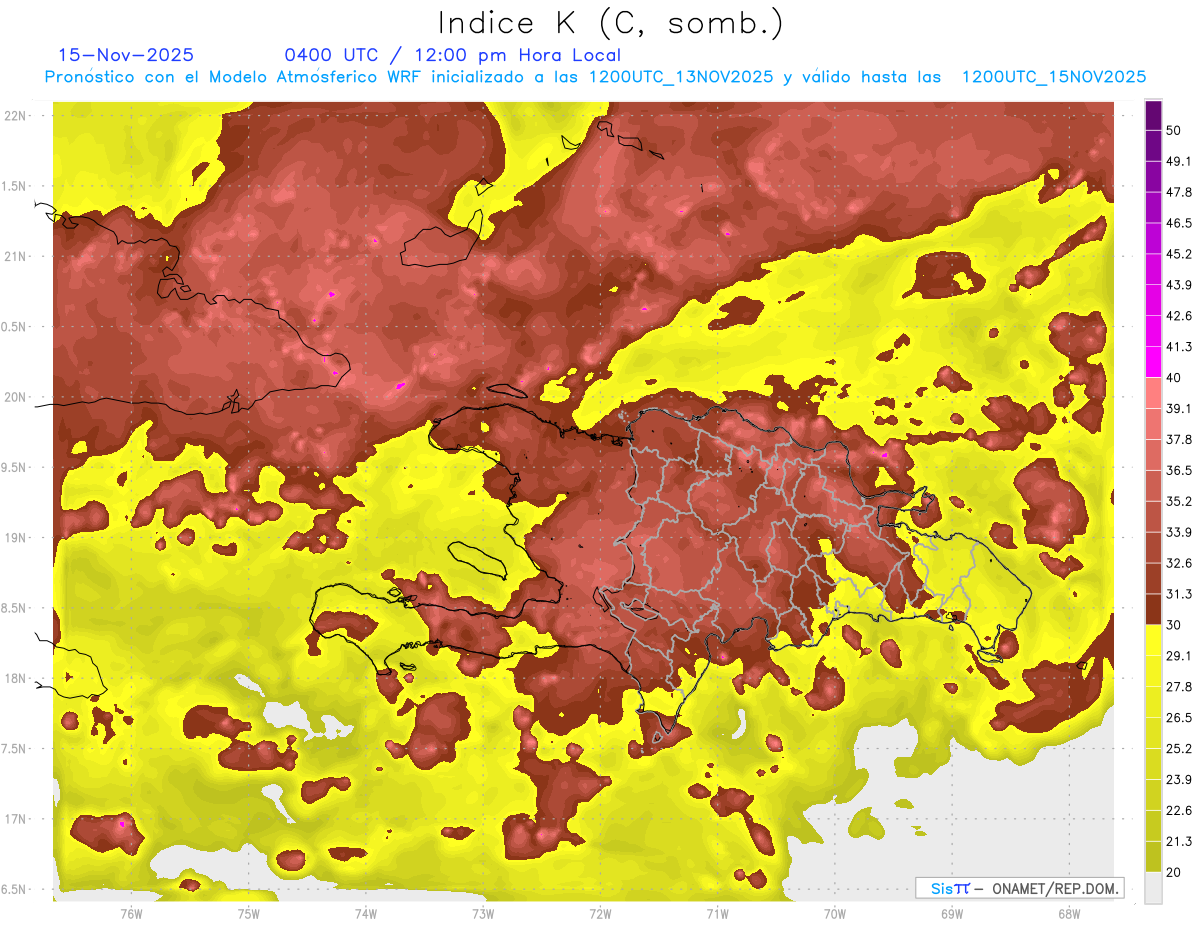Click the '45.2' color scale value

[1179, 254]
